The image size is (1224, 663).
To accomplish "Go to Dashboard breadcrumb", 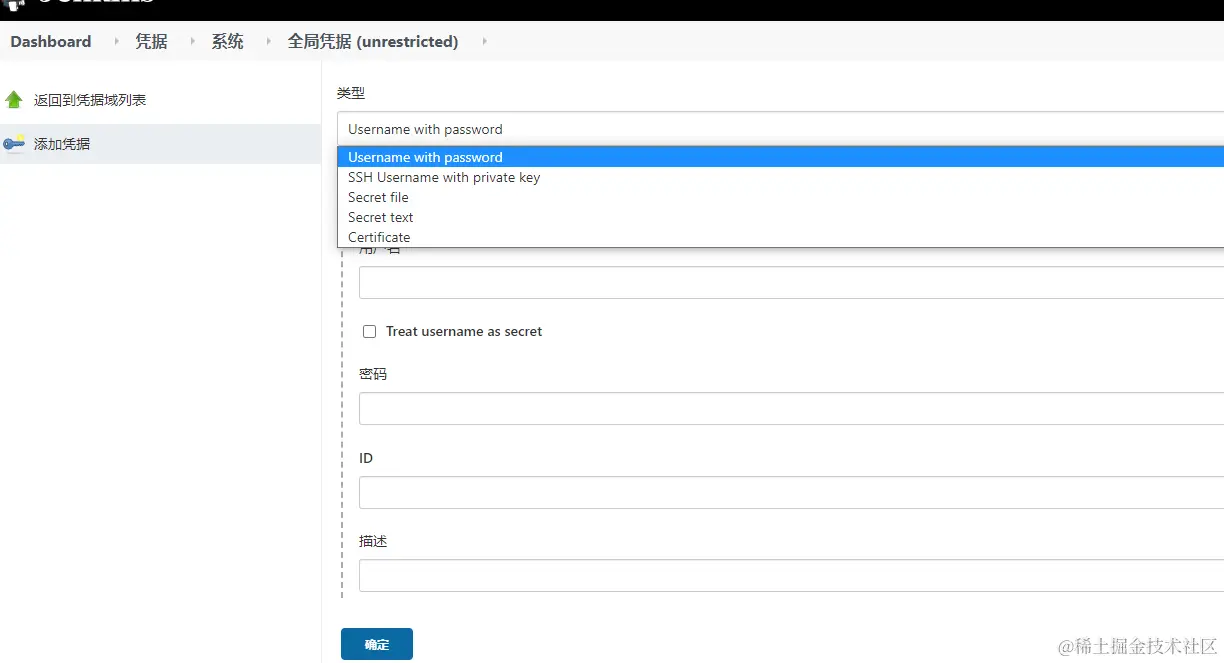I will tap(51, 41).
